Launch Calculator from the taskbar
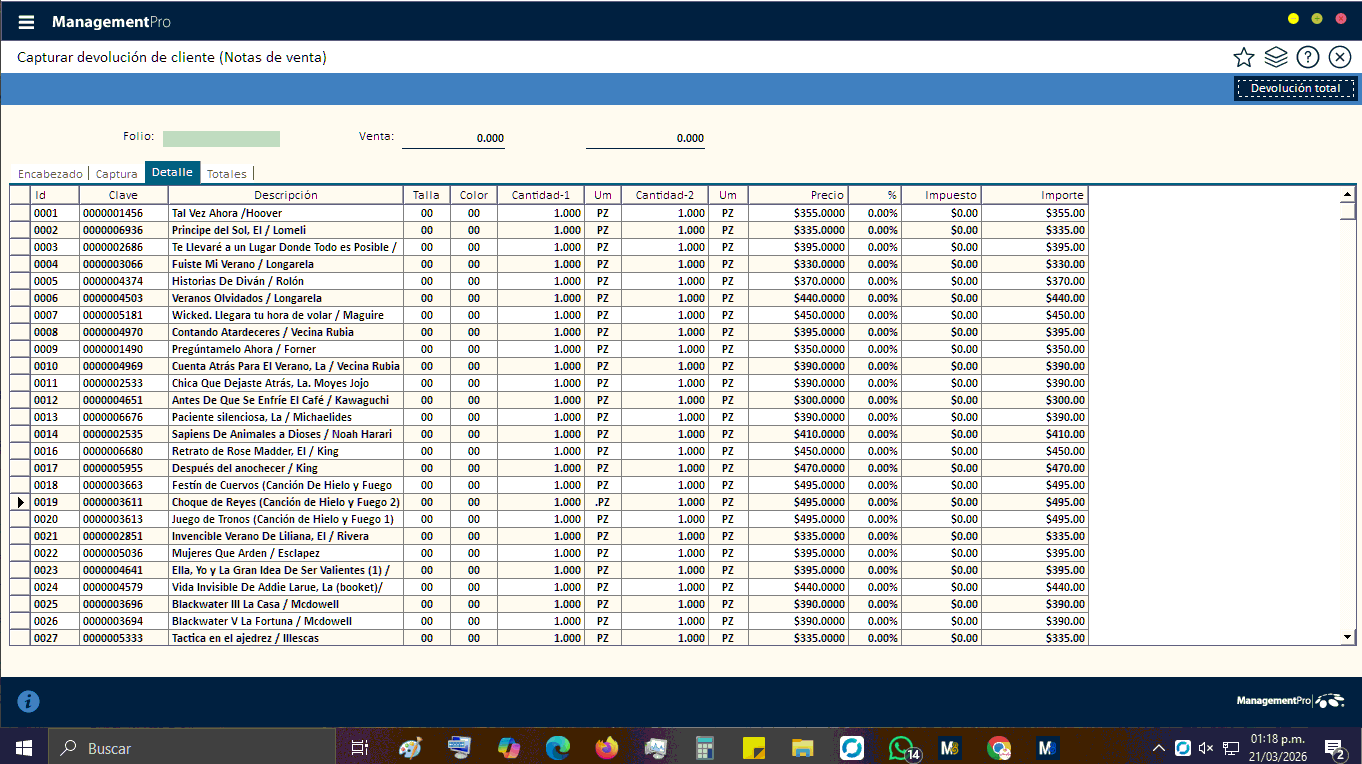This screenshot has width=1362, height=764. pyautogui.click(x=705, y=747)
